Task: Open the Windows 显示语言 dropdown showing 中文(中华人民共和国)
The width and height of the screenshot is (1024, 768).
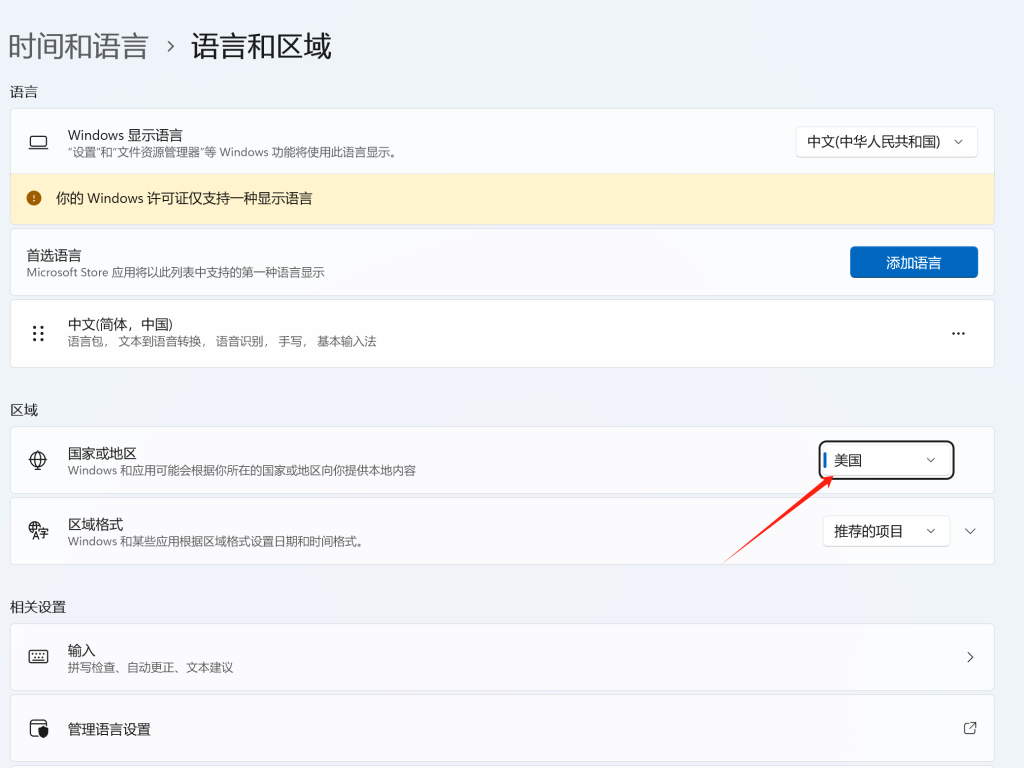Action: click(x=886, y=142)
